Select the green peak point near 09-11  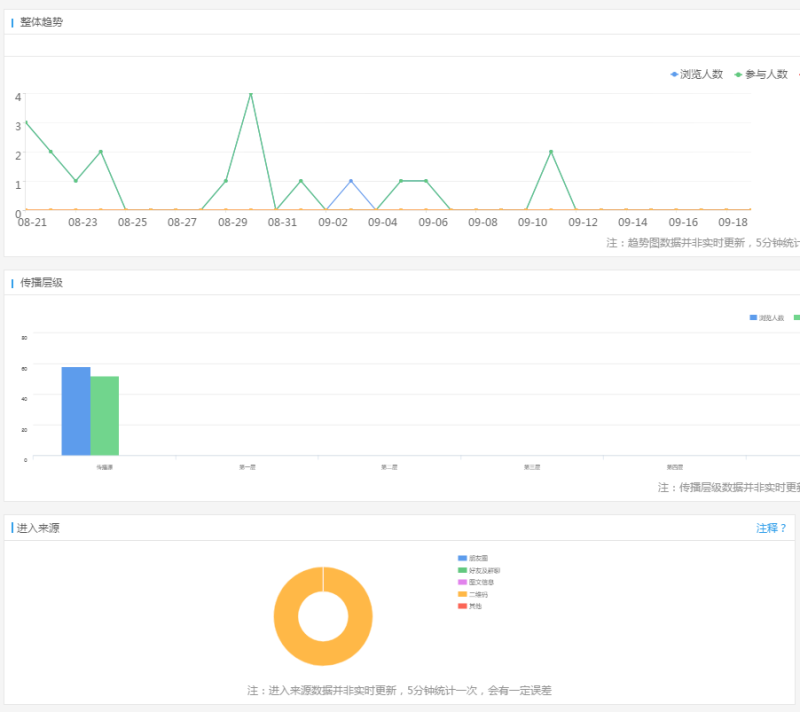click(x=551, y=152)
